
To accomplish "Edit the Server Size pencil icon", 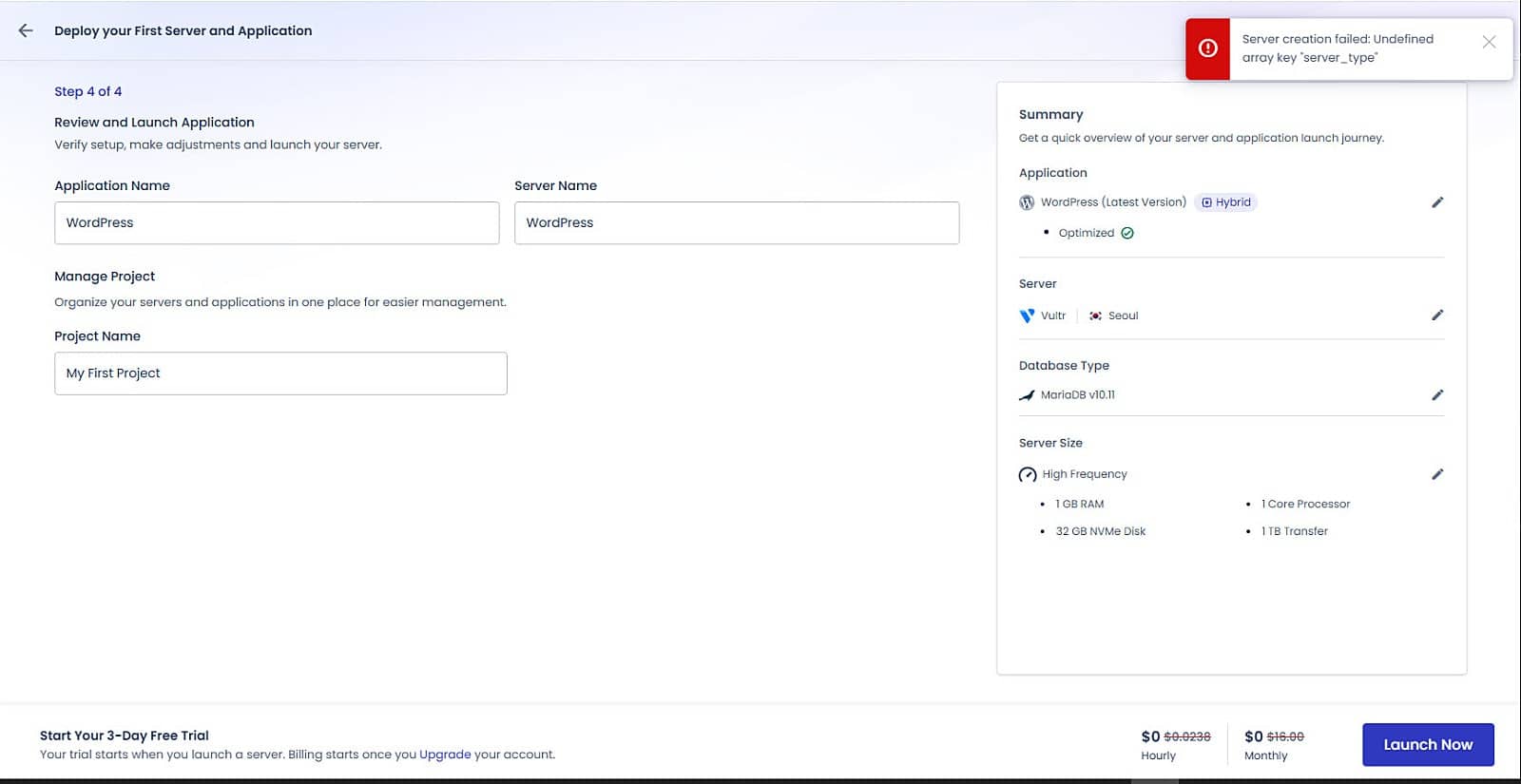I will 1437,474.
